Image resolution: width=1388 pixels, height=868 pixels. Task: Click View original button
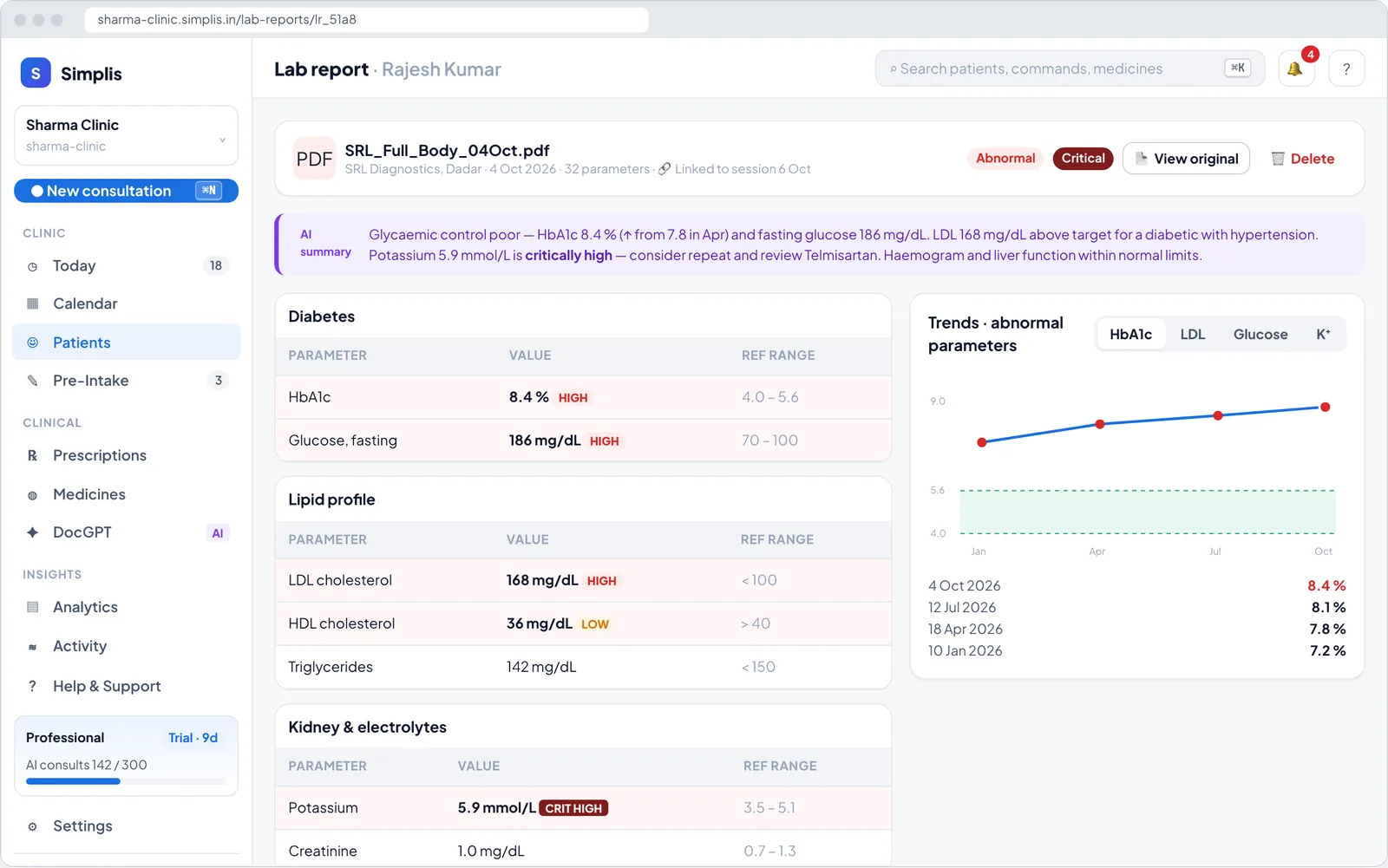[x=1186, y=159]
